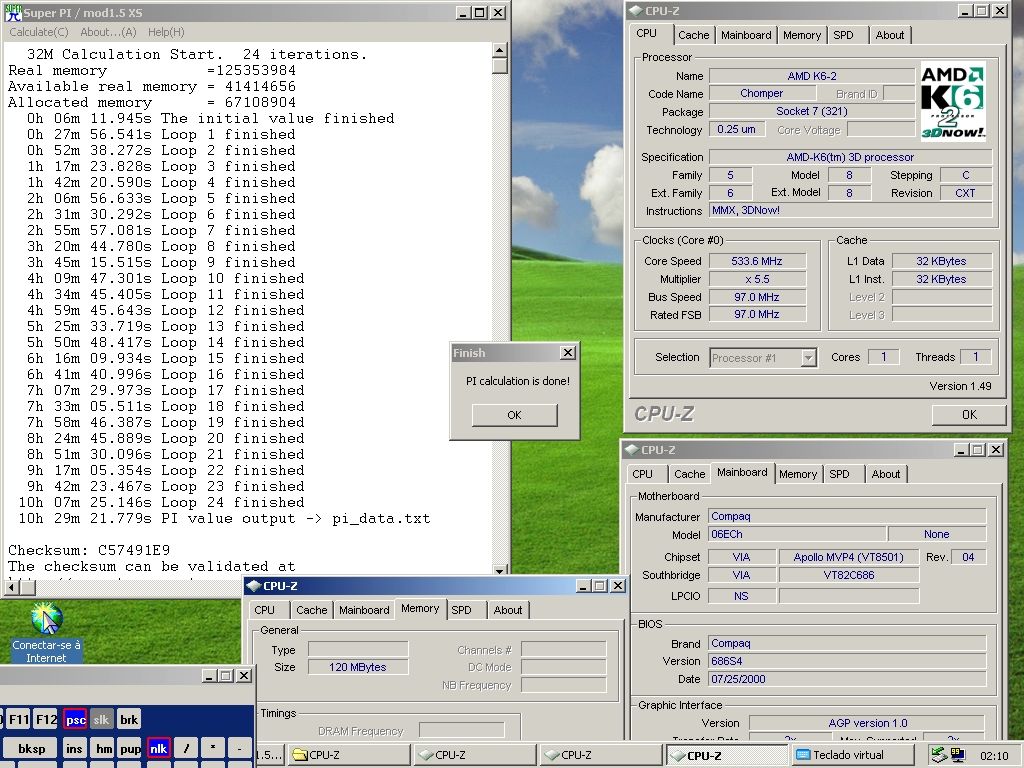
Task: Open Cache tab in Memory CPU-Z window
Action: (x=312, y=610)
